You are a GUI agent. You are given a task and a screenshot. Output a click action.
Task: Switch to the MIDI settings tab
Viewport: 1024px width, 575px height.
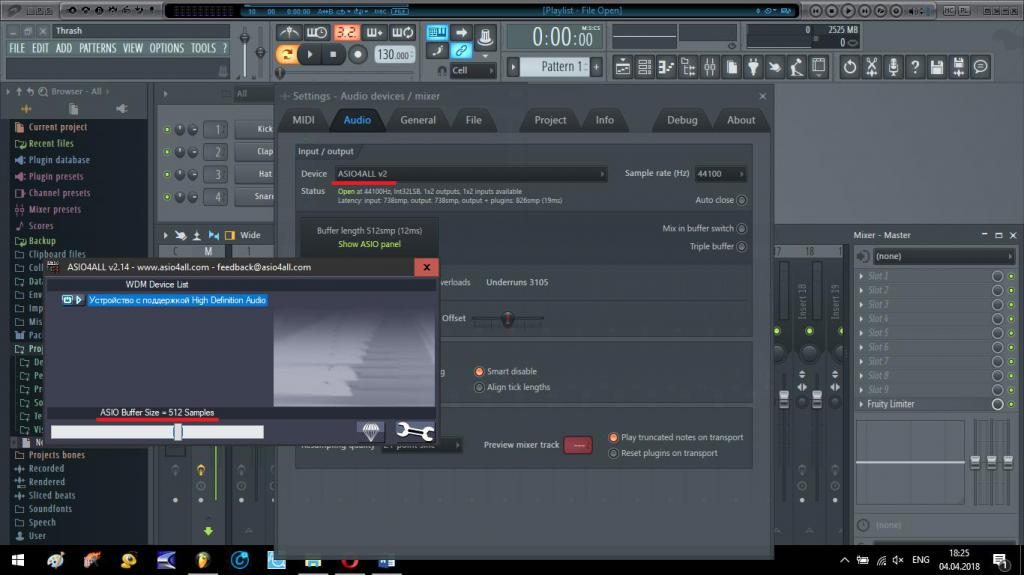303,120
